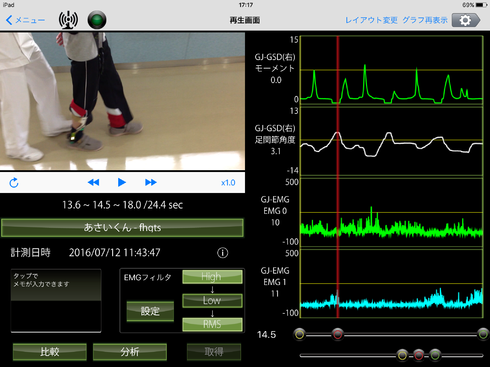Tap the EMG 1 cyan graph
490x367 pixels.
[392, 283]
